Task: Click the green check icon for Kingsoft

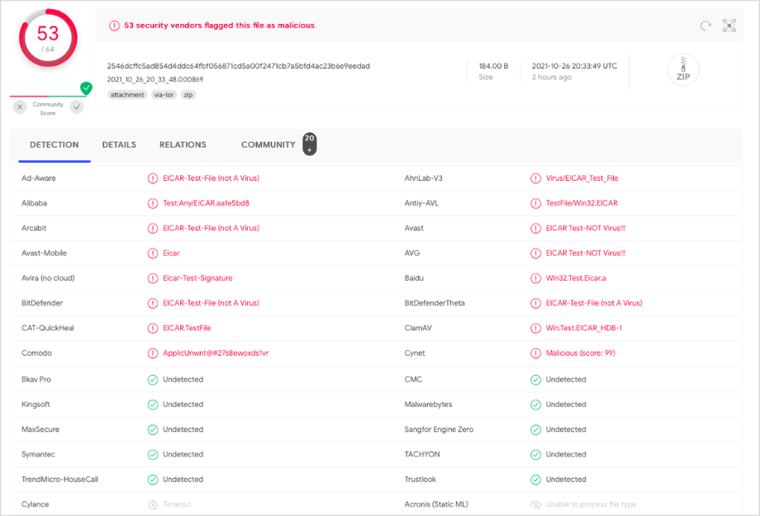Action: [153, 405]
